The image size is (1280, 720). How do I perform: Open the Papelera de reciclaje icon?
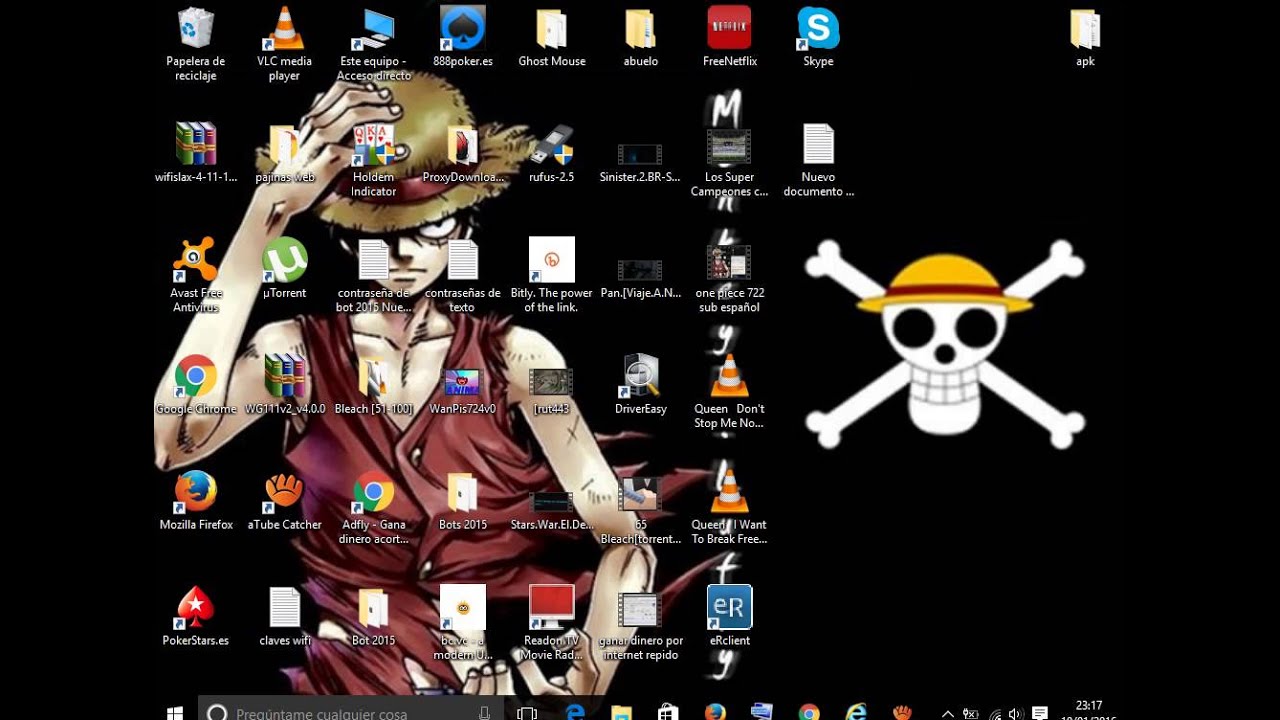(196, 44)
